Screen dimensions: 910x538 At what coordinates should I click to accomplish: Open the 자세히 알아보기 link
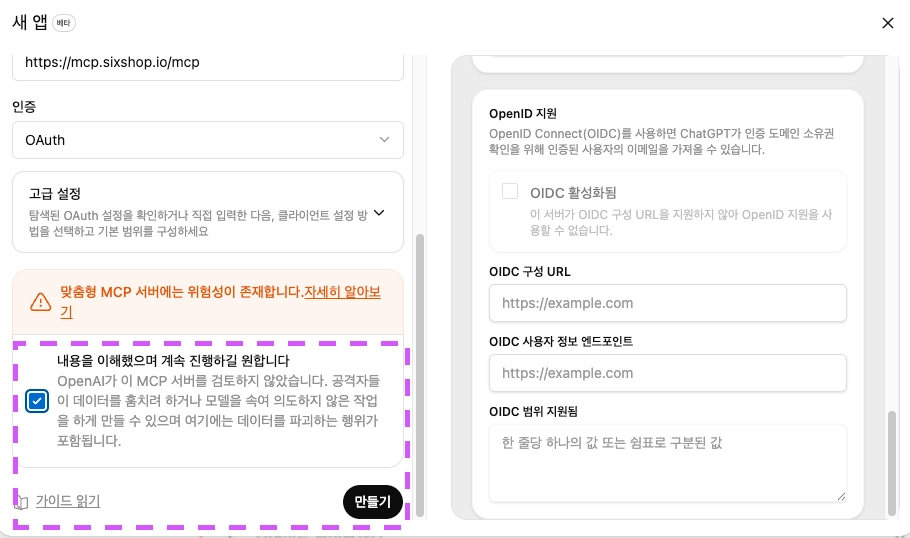(x=221, y=302)
